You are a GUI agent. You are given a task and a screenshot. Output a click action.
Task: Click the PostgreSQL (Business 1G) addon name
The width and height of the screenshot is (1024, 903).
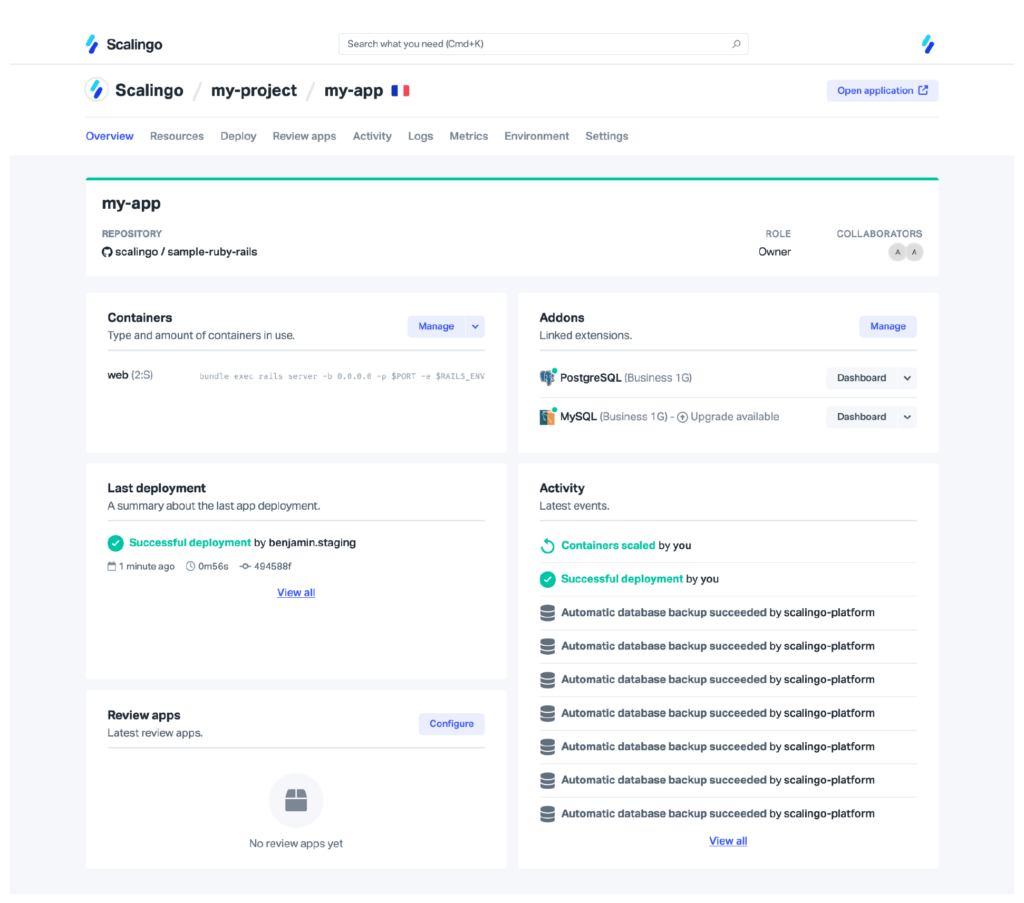point(626,377)
